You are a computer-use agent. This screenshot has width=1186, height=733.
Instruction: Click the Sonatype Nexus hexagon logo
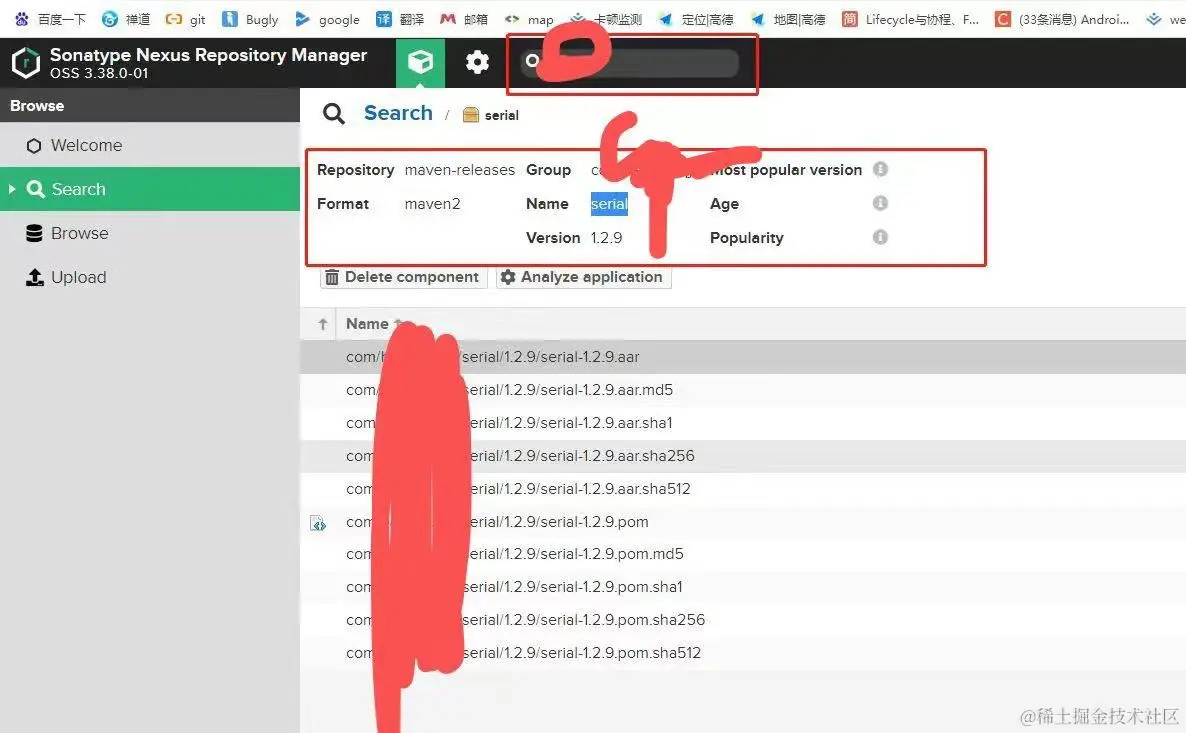pos(26,62)
